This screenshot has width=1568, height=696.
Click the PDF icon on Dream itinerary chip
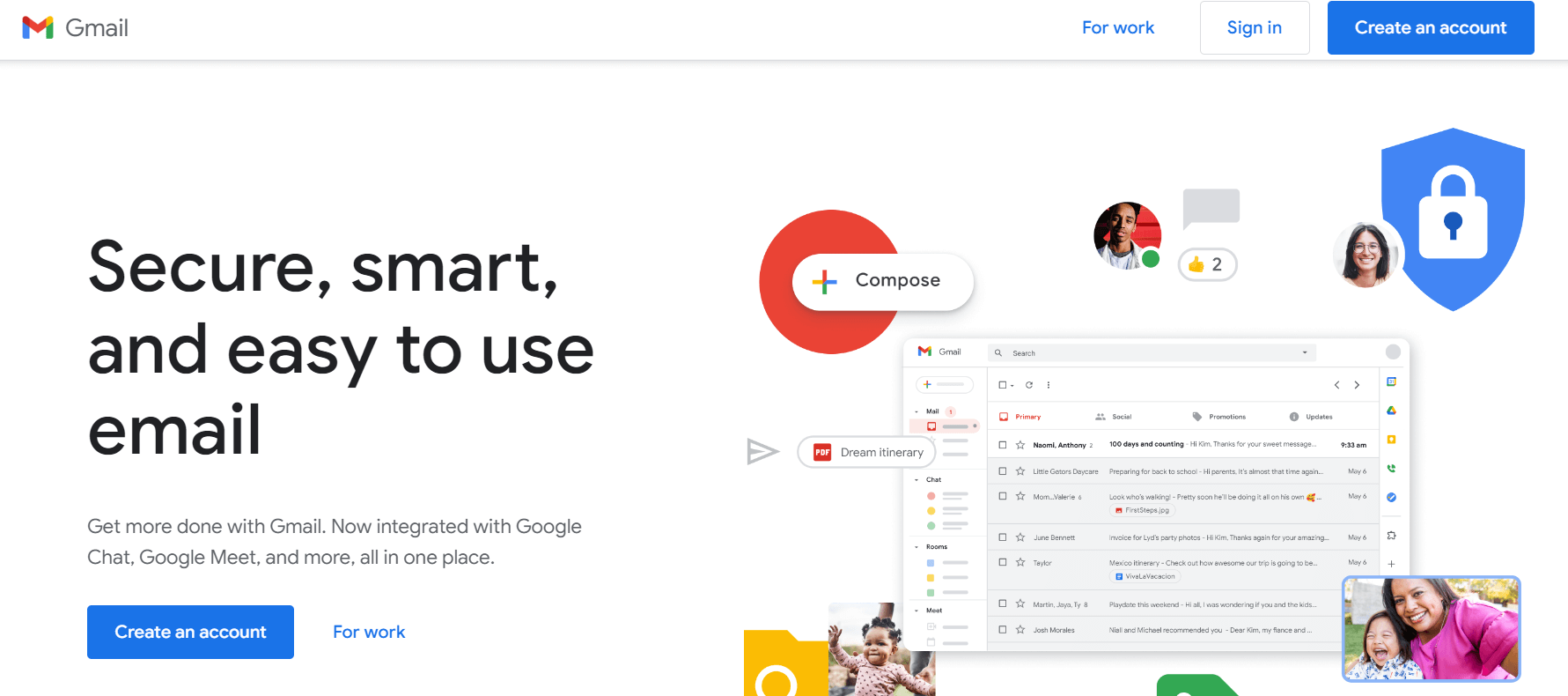pos(822,452)
